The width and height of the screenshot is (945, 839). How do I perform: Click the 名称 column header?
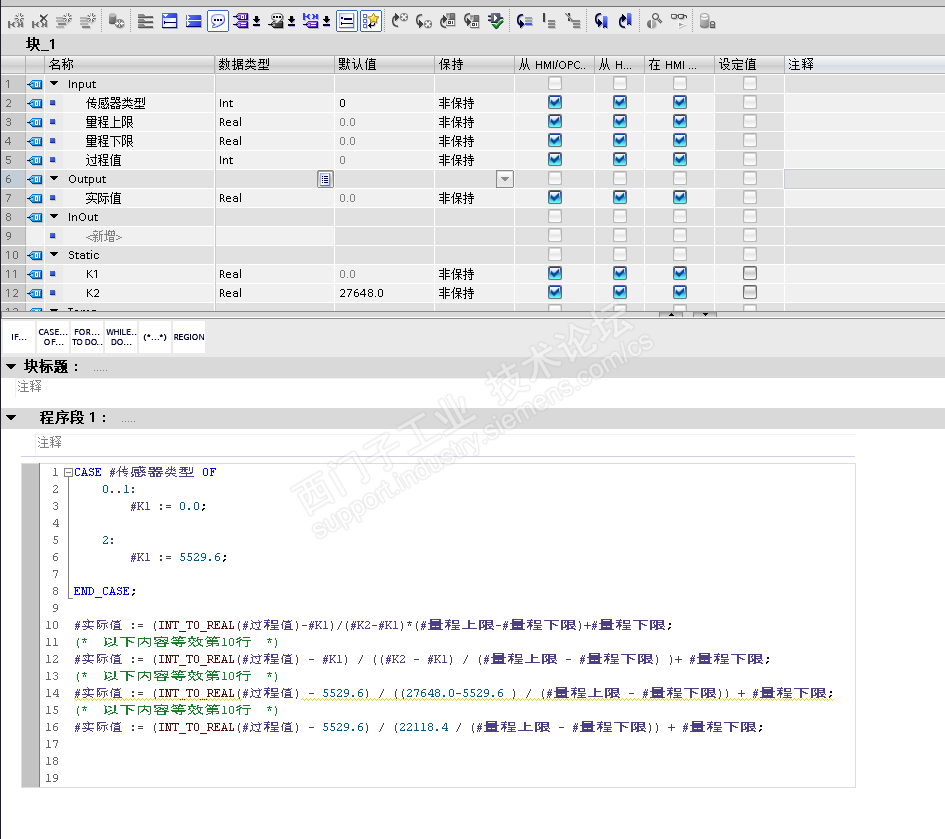click(x=130, y=64)
